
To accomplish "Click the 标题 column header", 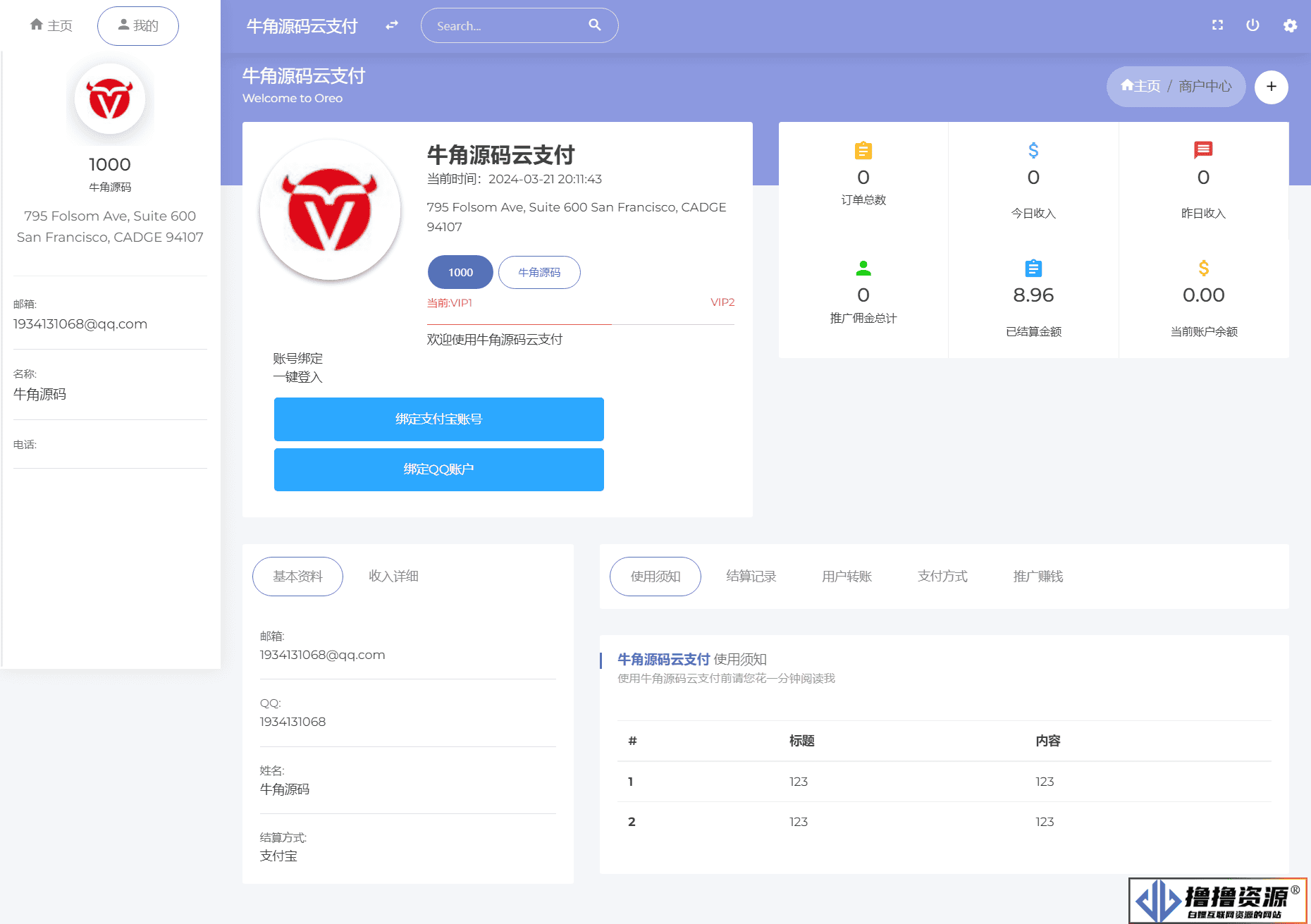I will (x=802, y=741).
